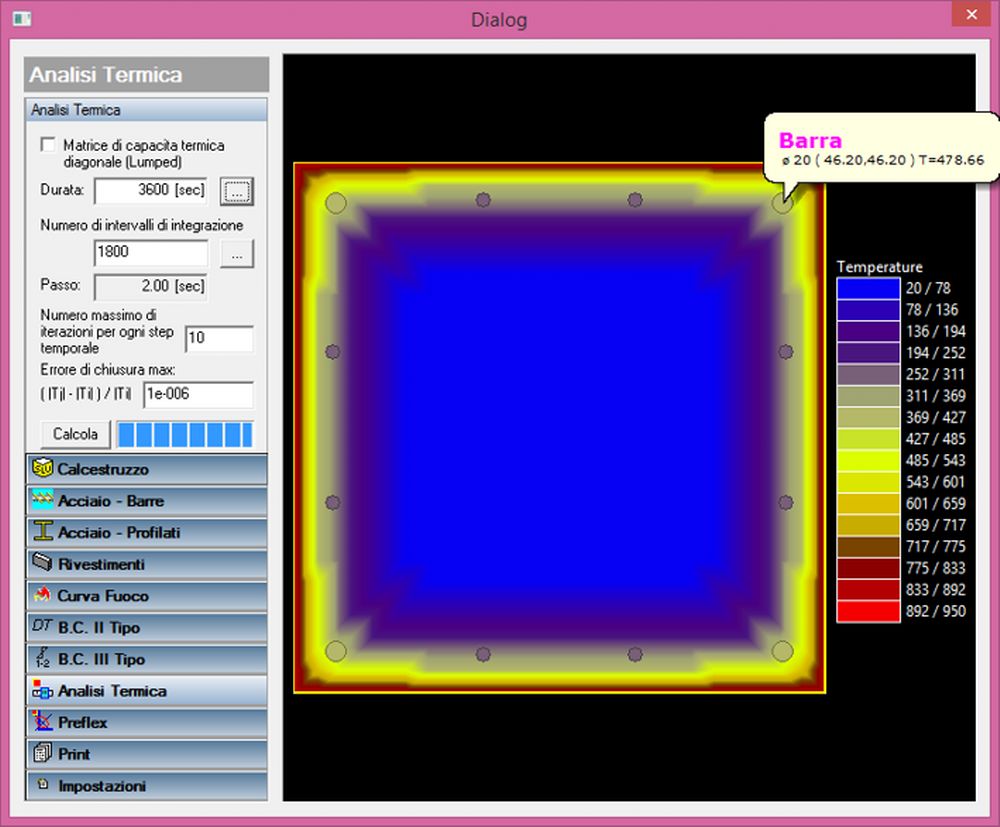Click the Acciaio - Profilati I-beam icon
Viewport: 1000px width, 827px height.
coord(43,532)
